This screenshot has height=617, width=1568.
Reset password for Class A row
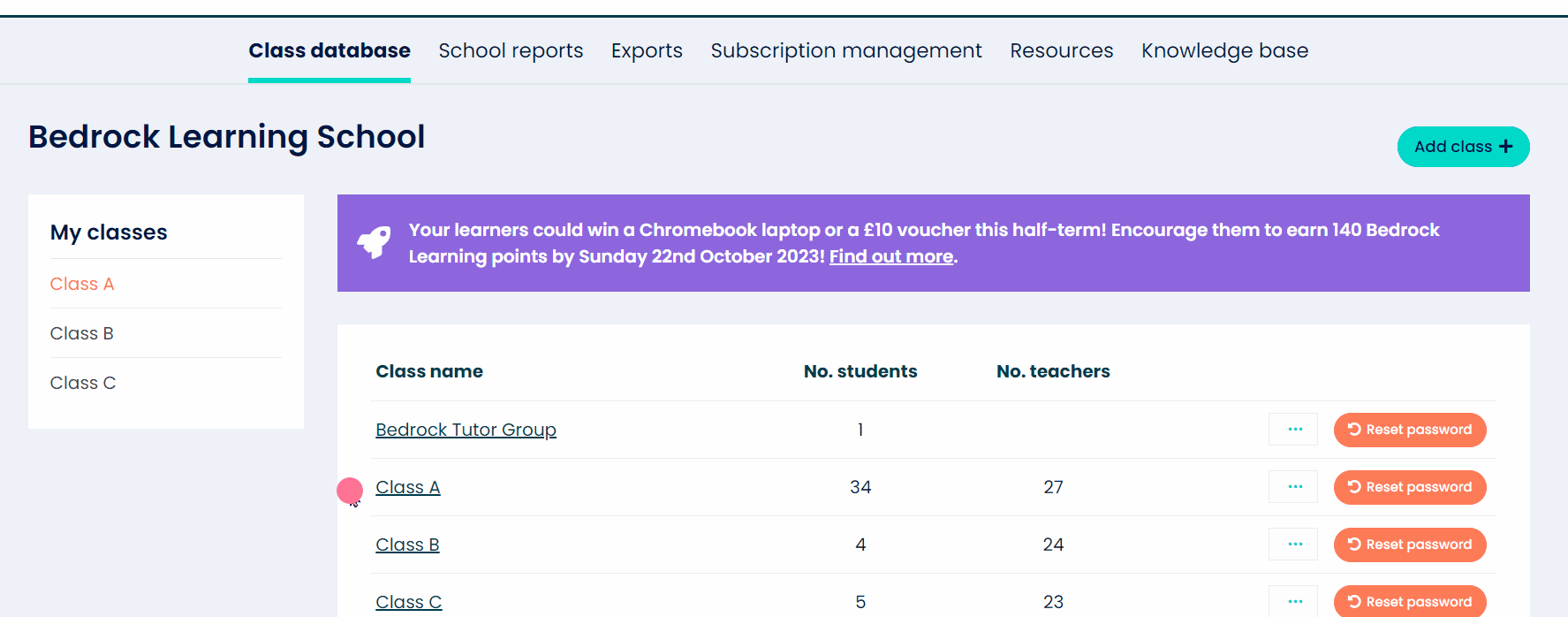1410,487
